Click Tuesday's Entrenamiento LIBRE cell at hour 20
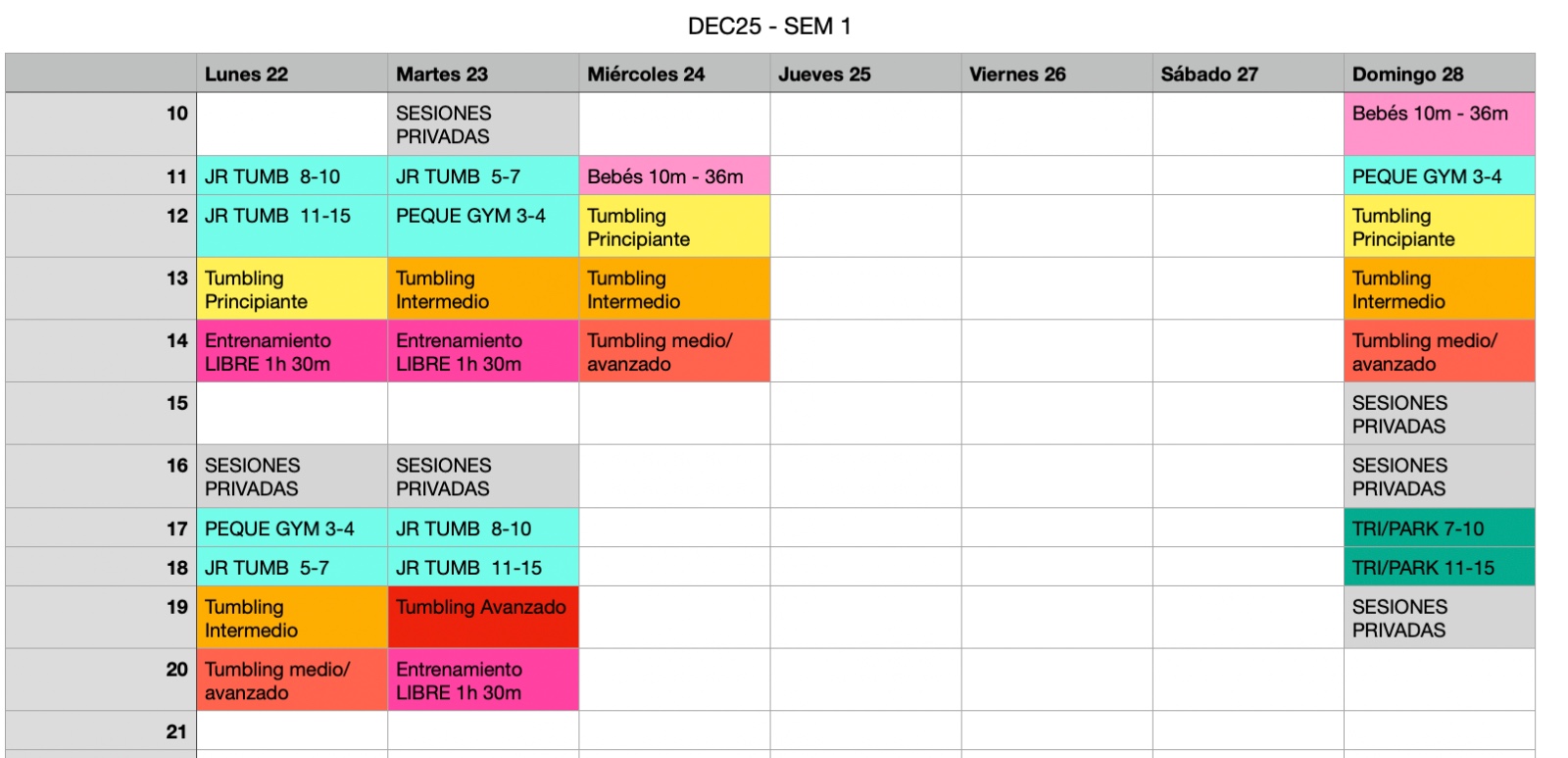This screenshot has height=758, width=1568. click(x=483, y=680)
